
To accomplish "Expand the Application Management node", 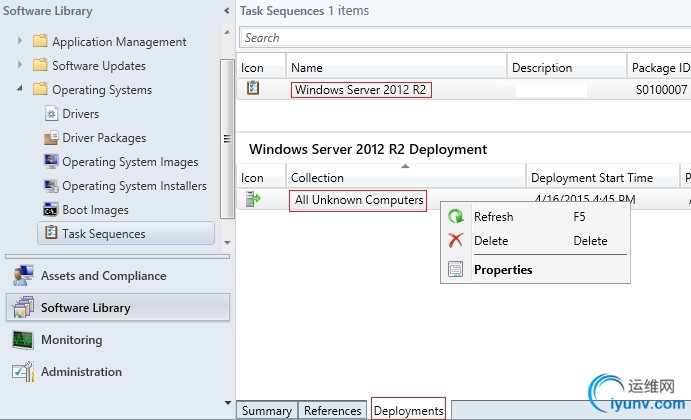I will tap(19, 41).
